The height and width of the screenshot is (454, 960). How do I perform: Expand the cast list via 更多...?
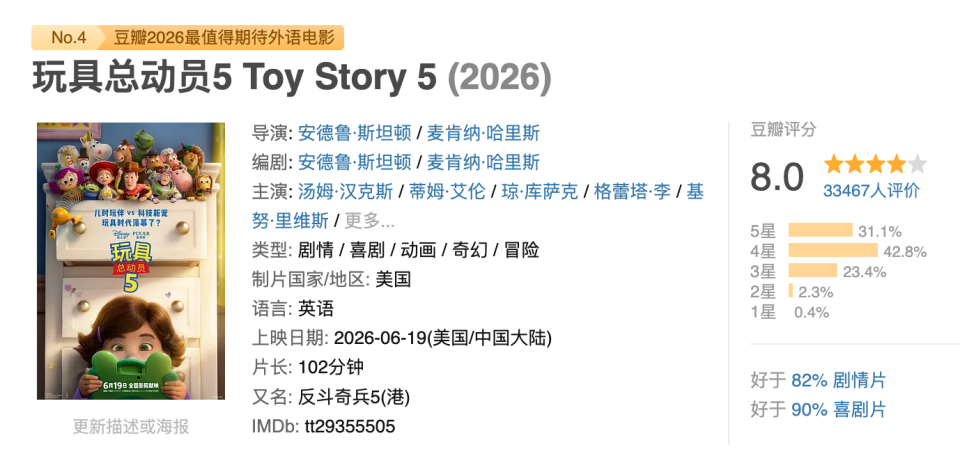tap(370, 220)
